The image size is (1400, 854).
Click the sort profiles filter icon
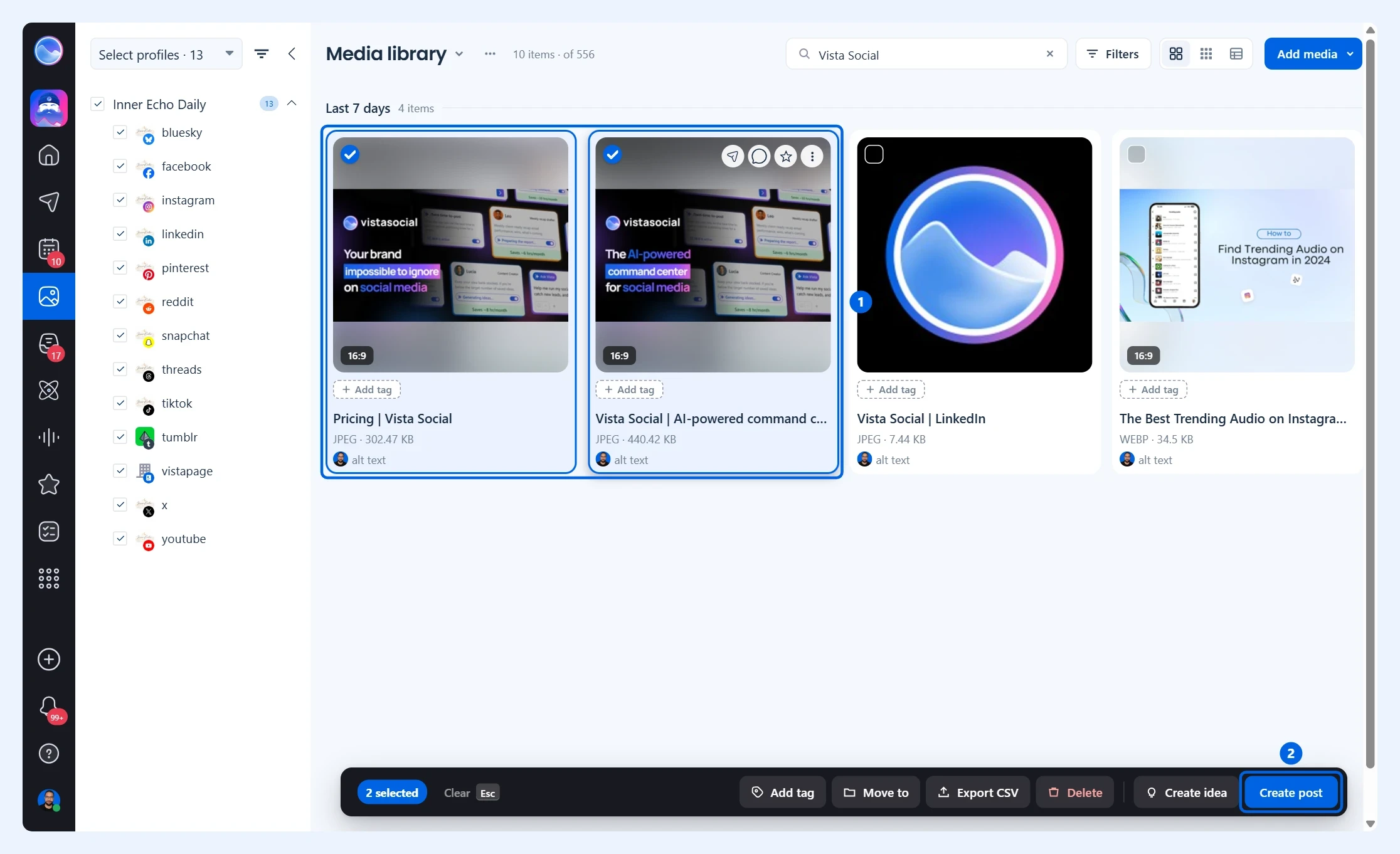pyautogui.click(x=262, y=54)
